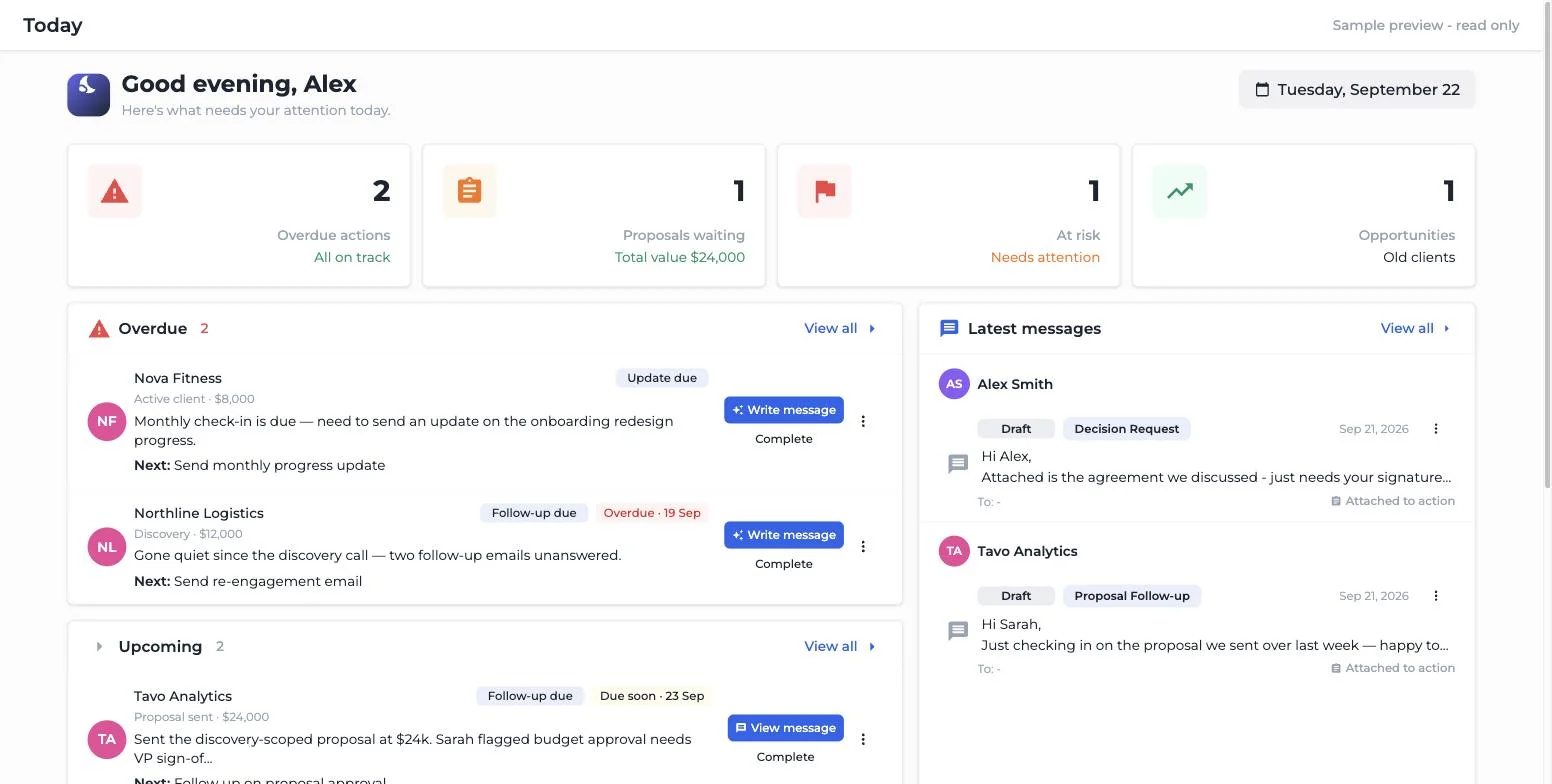The image size is (1552, 784).
Task: Click the 'Decision Request' tag
Action: coord(1126,429)
